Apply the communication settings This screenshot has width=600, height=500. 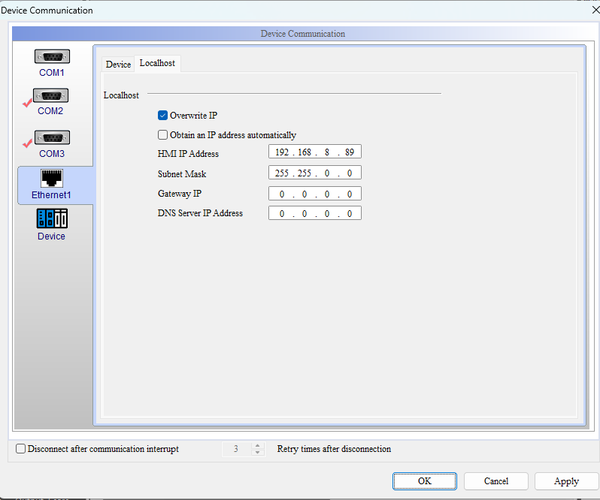[566, 481]
